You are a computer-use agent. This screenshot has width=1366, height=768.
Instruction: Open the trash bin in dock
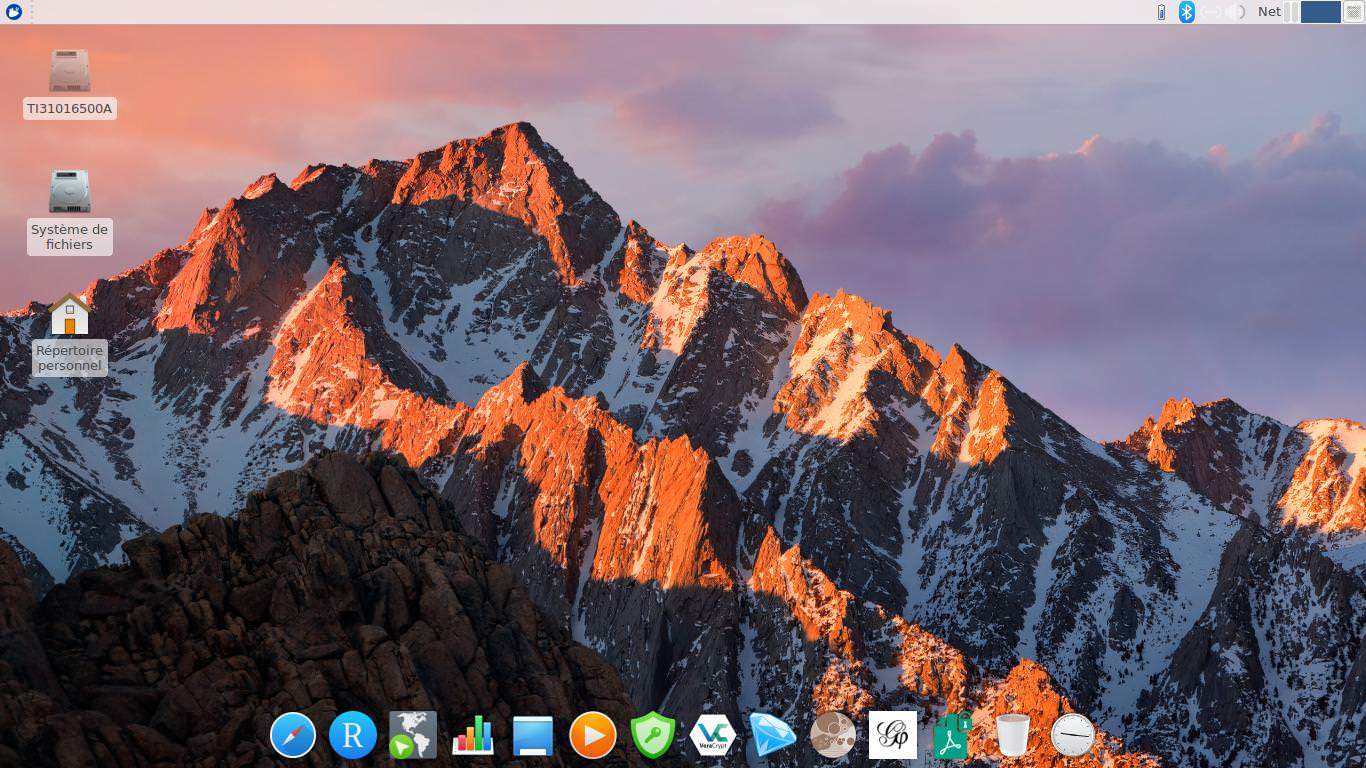click(1013, 736)
